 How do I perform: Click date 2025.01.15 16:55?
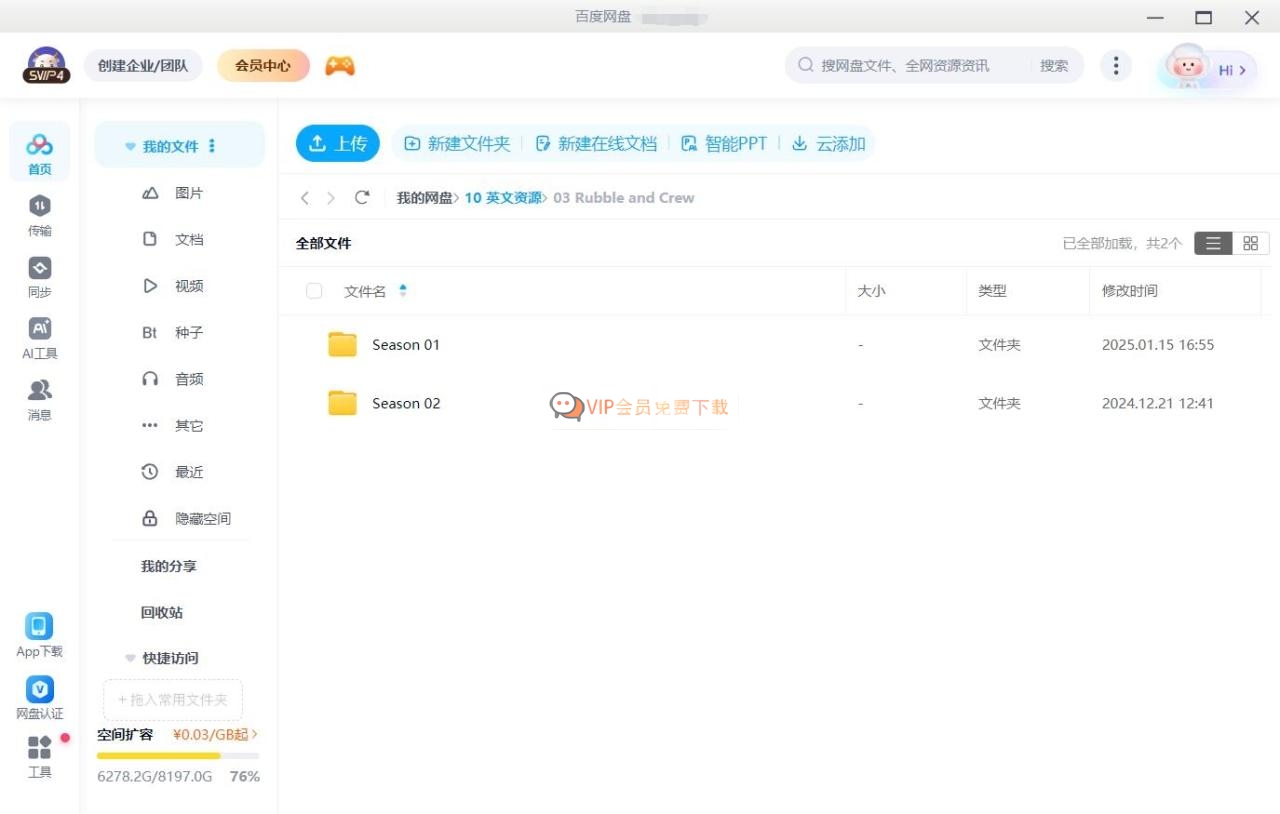pyautogui.click(x=1158, y=345)
